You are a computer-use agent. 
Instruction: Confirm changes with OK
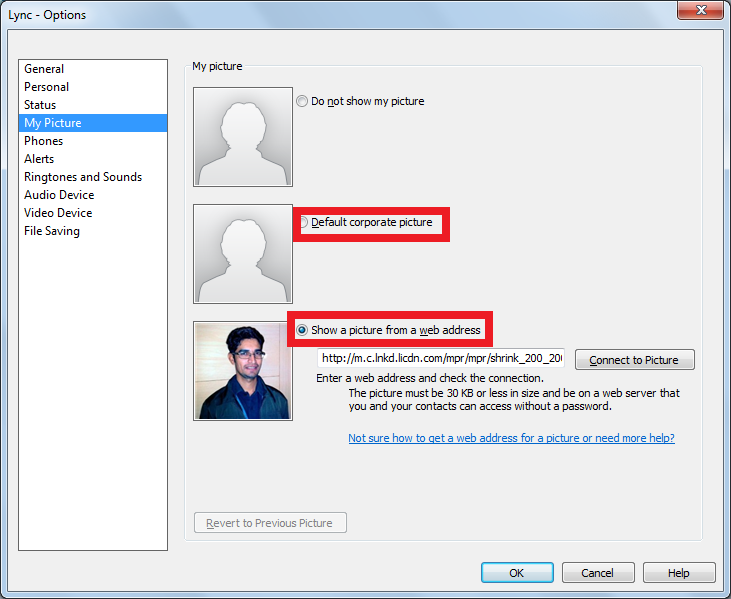pyautogui.click(x=517, y=572)
